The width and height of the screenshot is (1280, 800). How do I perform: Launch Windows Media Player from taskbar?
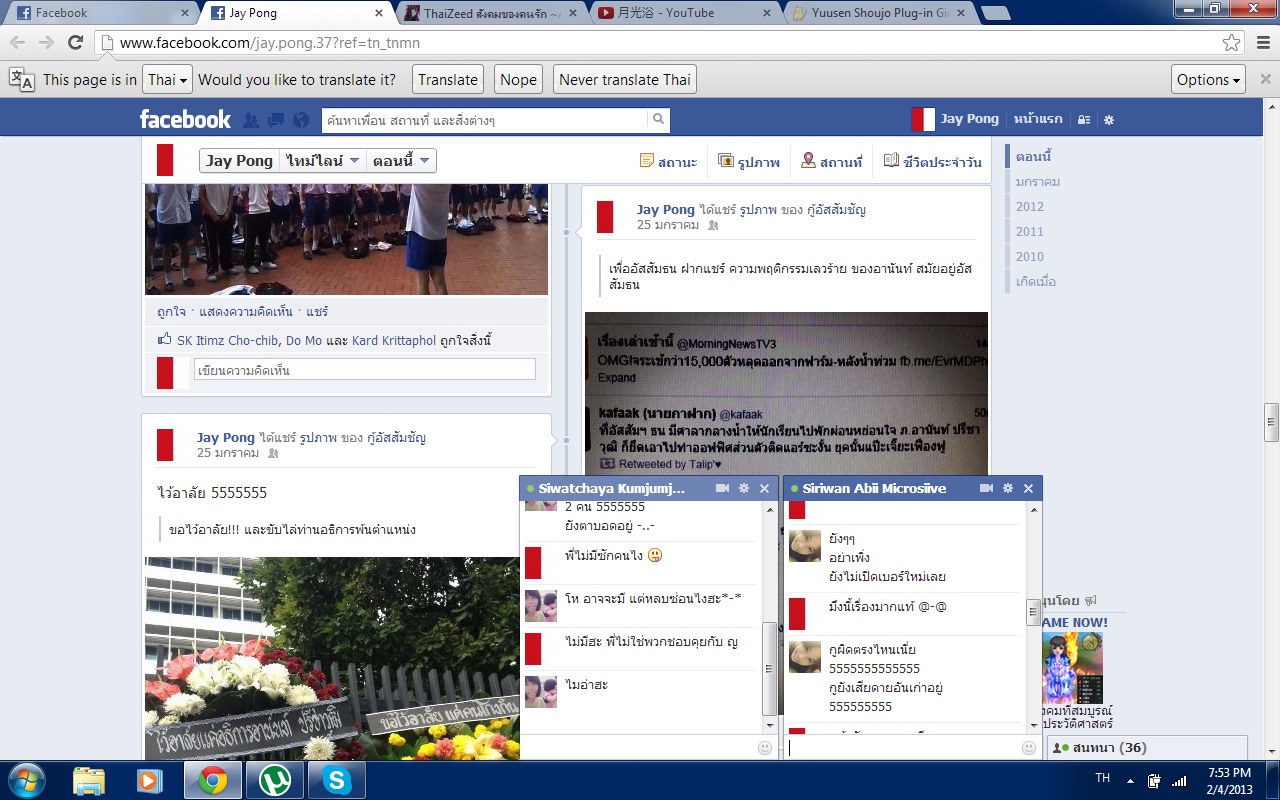point(149,780)
